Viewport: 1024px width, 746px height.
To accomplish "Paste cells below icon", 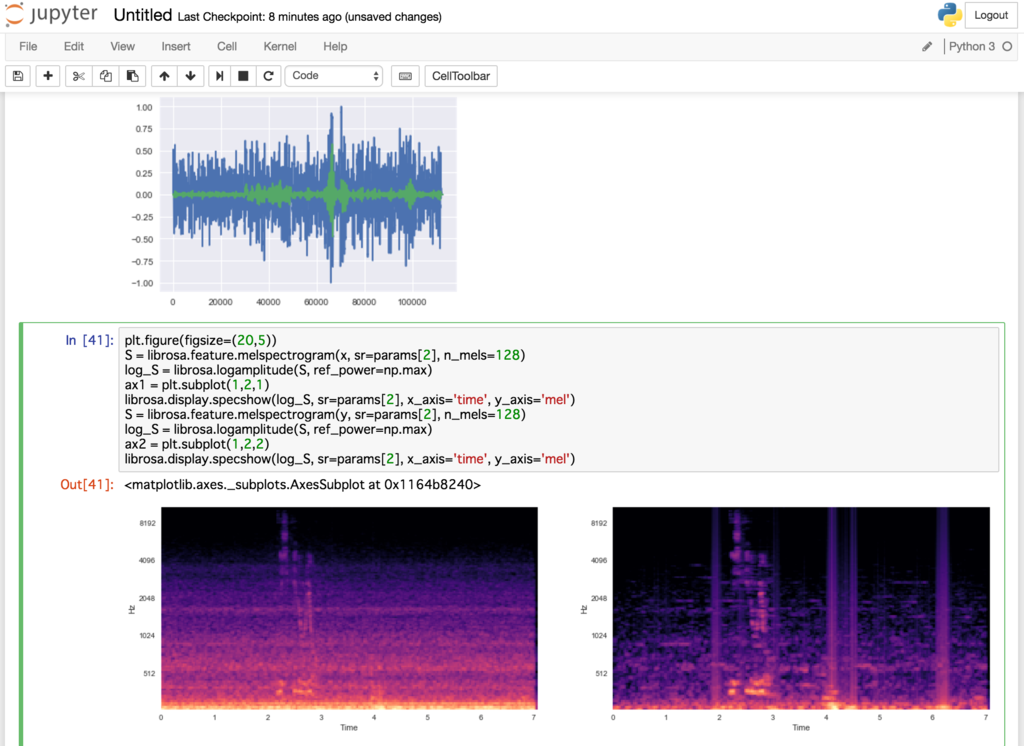I will point(133,76).
